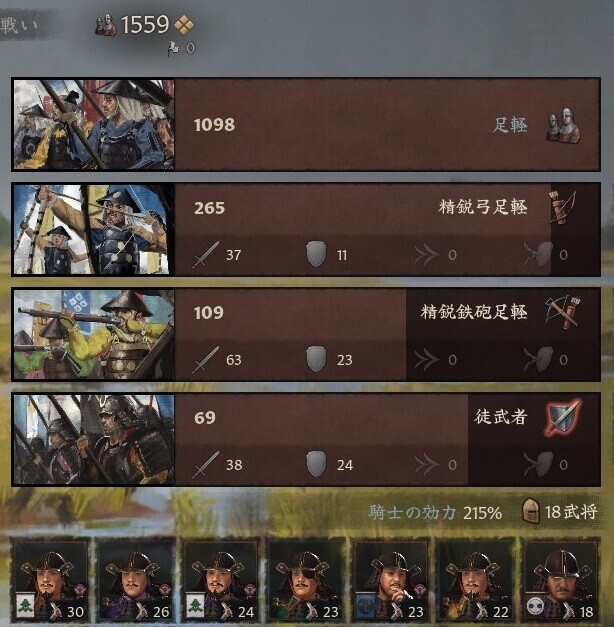Select the knight portrait with prowess 18
This screenshot has width=614, height=627.
[560, 580]
